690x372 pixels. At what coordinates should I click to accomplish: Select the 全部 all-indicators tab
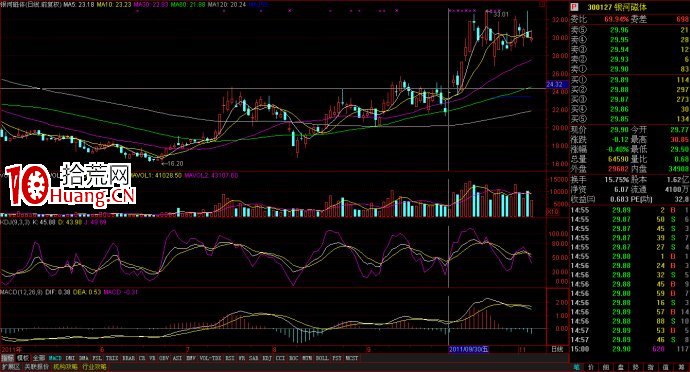[x=39, y=358]
